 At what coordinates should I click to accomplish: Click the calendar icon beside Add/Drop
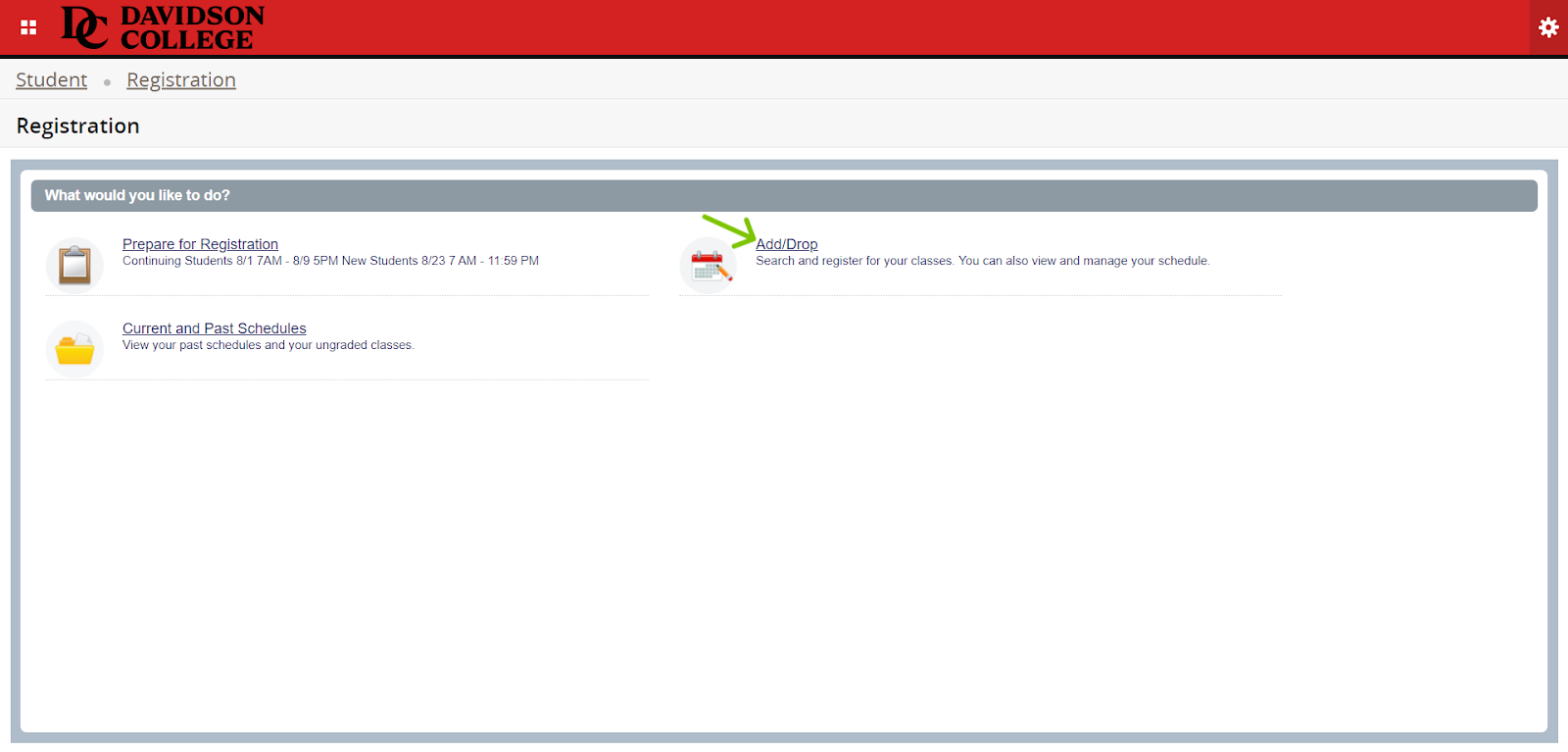click(x=708, y=266)
